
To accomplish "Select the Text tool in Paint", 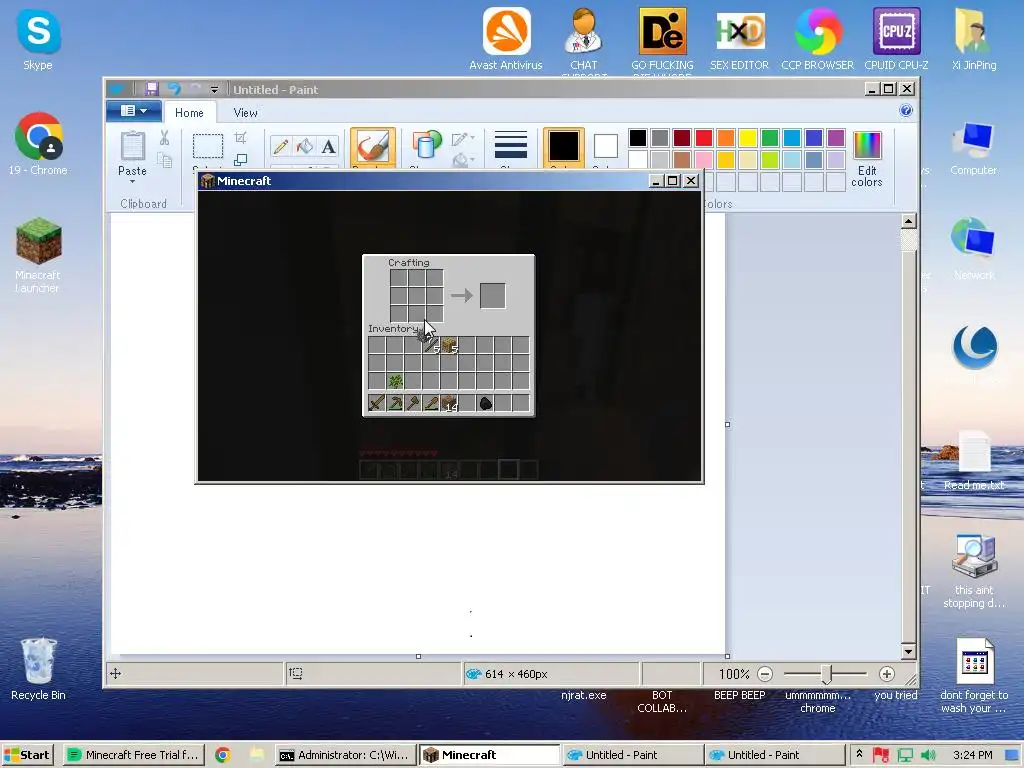I will point(328,146).
